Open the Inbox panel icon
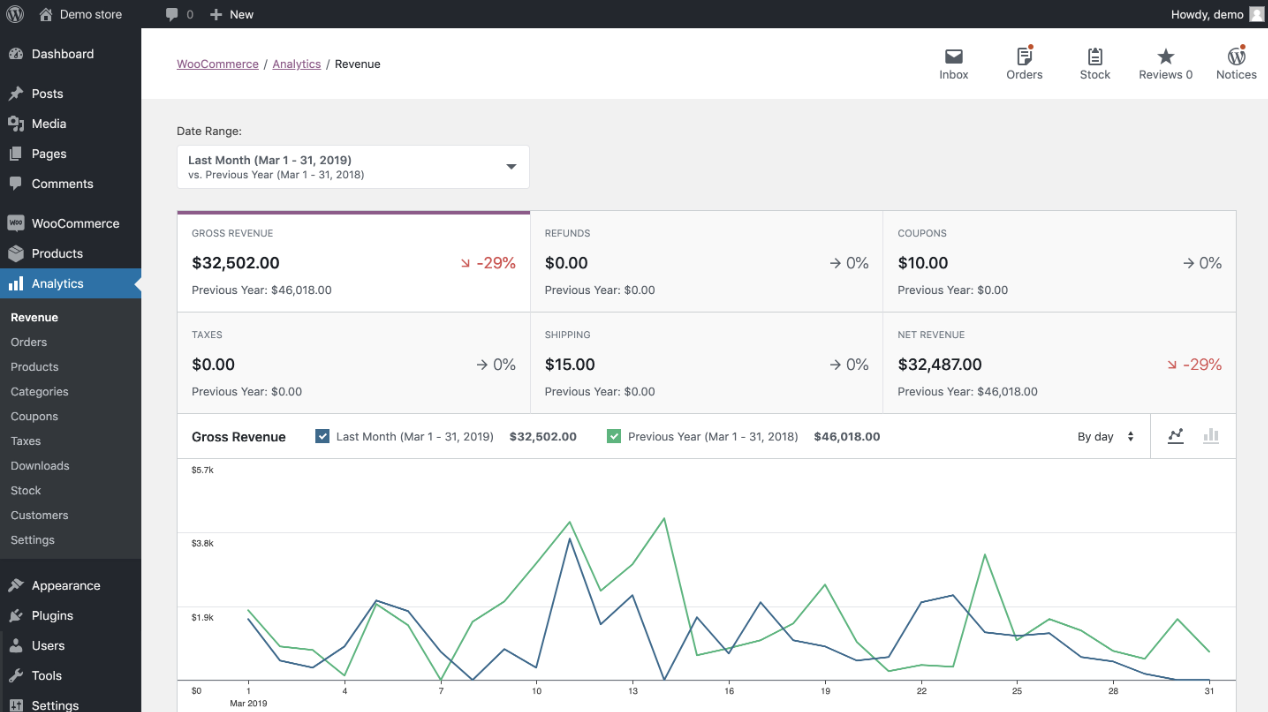Image resolution: width=1268 pixels, height=712 pixels. point(953,62)
